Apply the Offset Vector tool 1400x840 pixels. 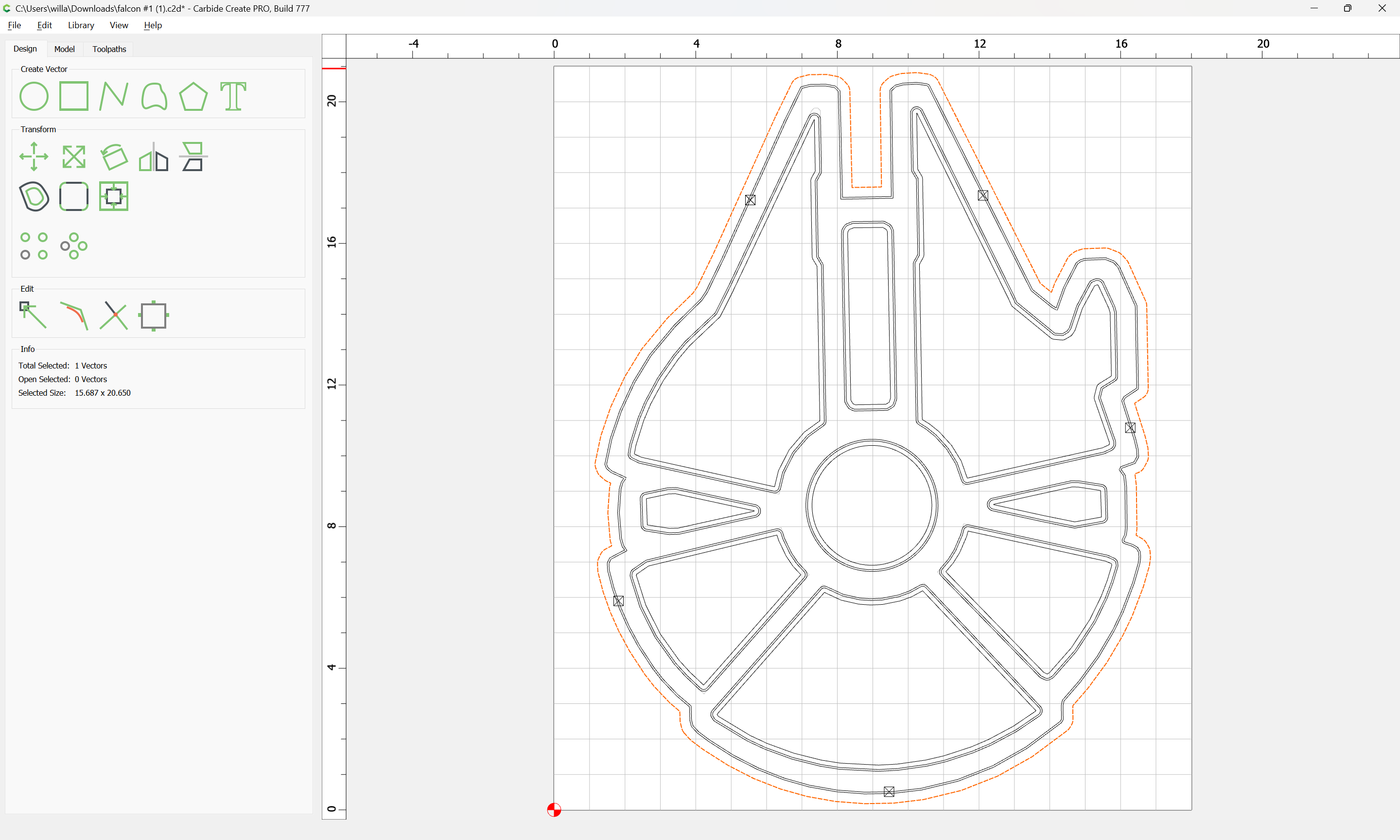pos(34,196)
